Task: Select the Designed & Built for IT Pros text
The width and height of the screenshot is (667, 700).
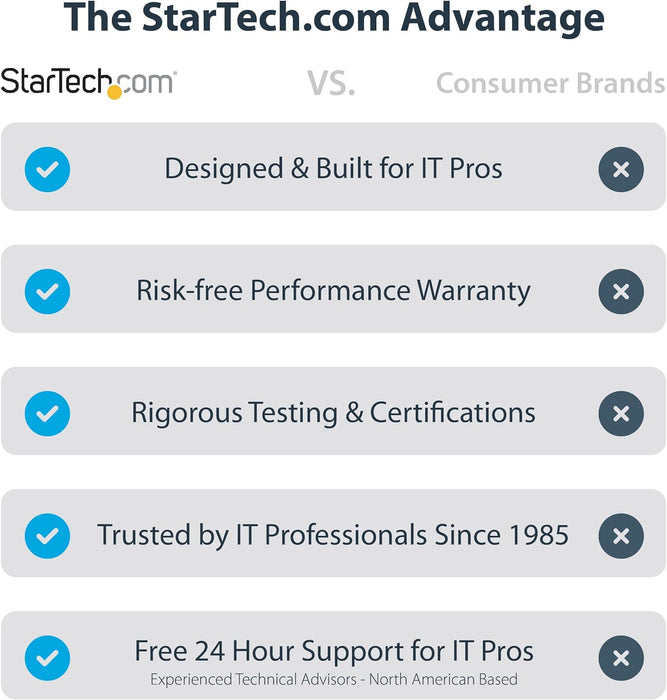Action: coord(333,169)
